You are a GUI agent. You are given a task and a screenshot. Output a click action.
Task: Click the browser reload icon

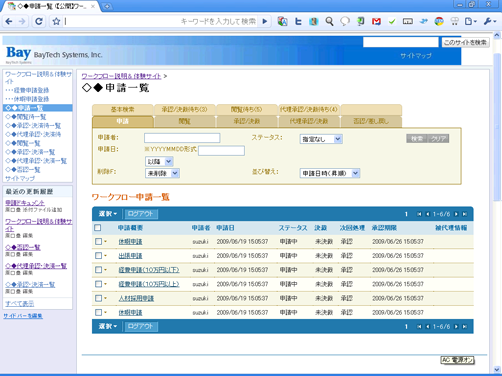39,22
